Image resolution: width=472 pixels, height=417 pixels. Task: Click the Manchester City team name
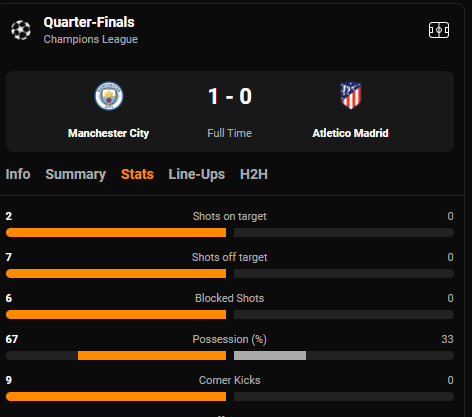(x=108, y=133)
